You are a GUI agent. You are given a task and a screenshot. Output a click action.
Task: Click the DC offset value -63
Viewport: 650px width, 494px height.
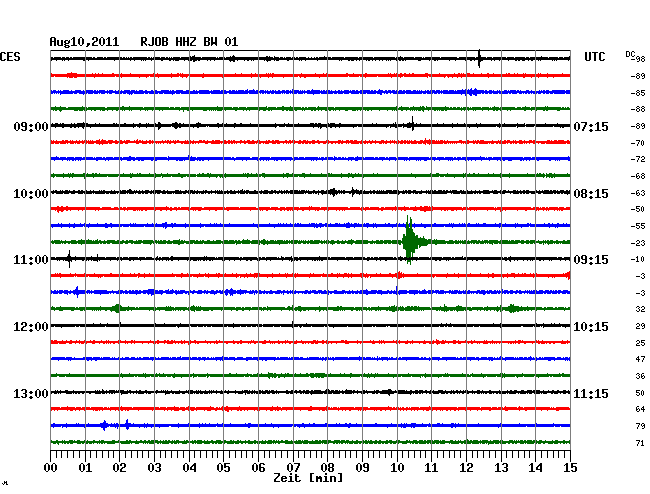pos(638,193)
